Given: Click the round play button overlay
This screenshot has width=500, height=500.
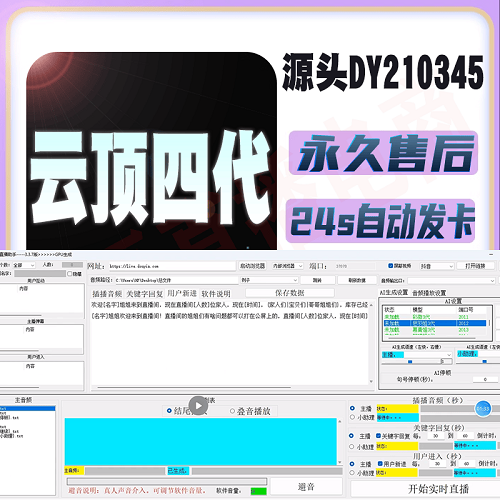Looking at the screenshot, I should tap(198, 405).
